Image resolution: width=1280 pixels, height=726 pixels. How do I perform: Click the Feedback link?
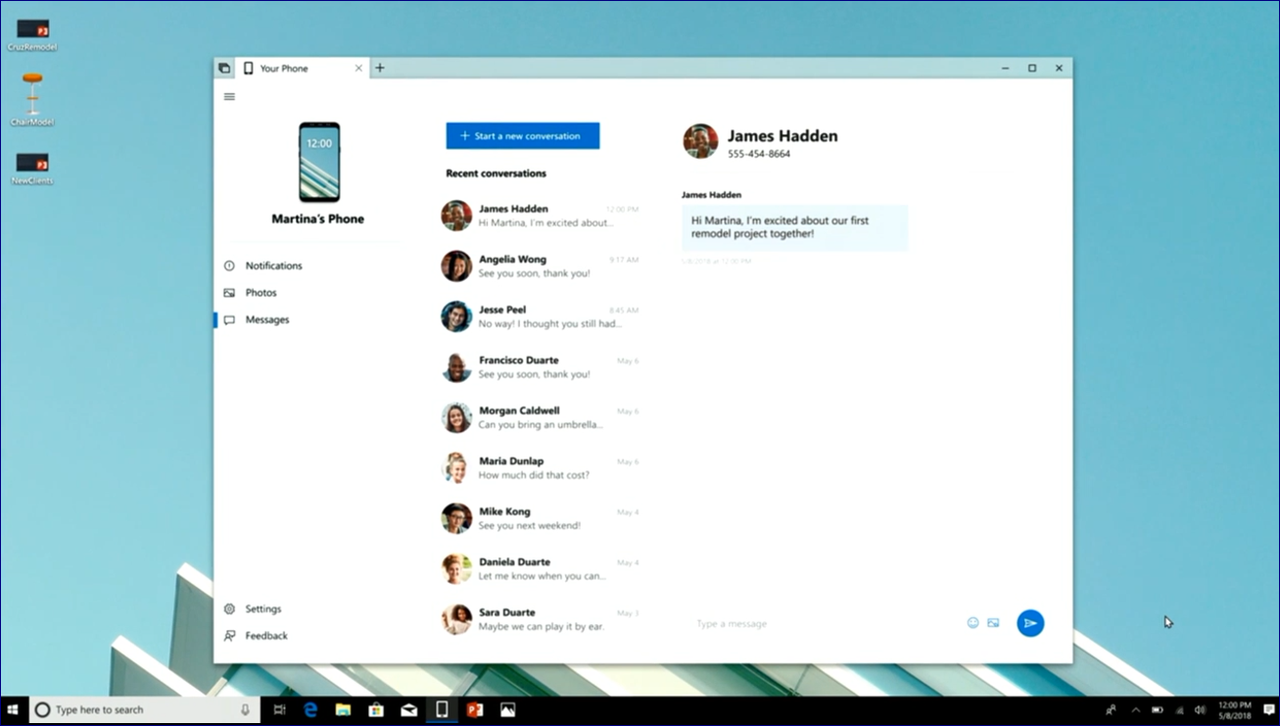pos(266,636)
